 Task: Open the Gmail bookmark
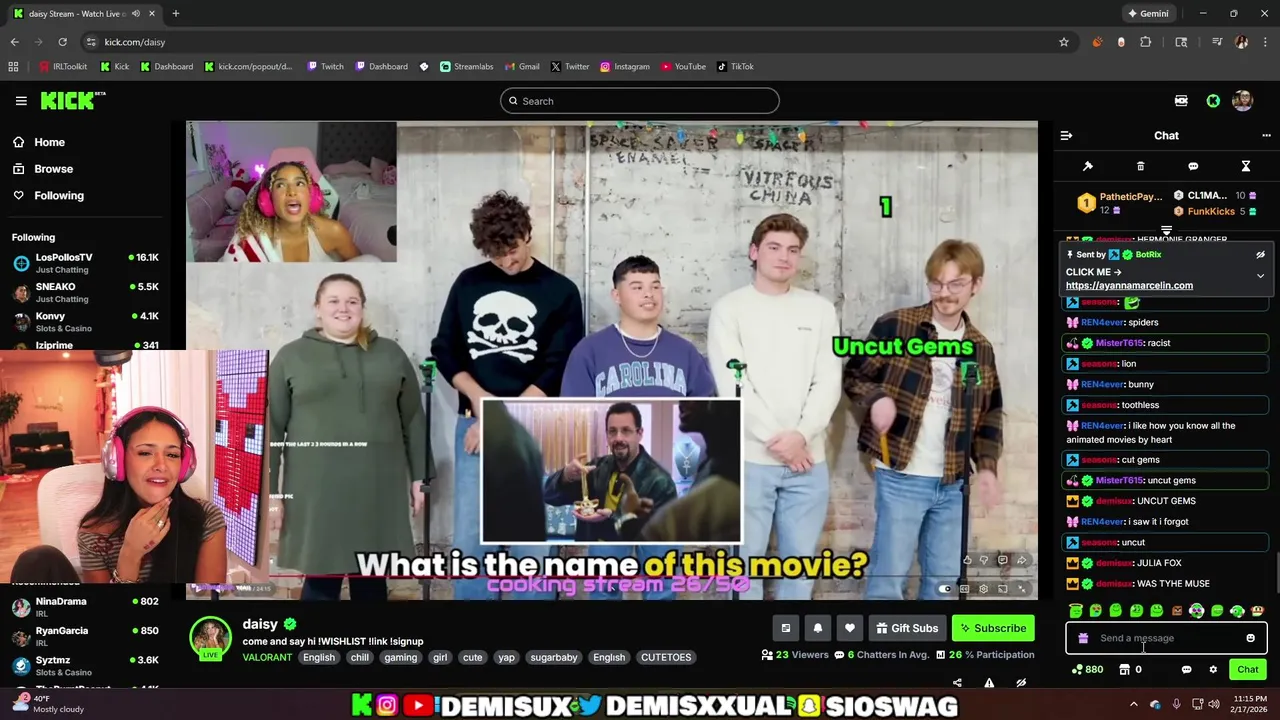pyautogui.click(x=522, y=67)
